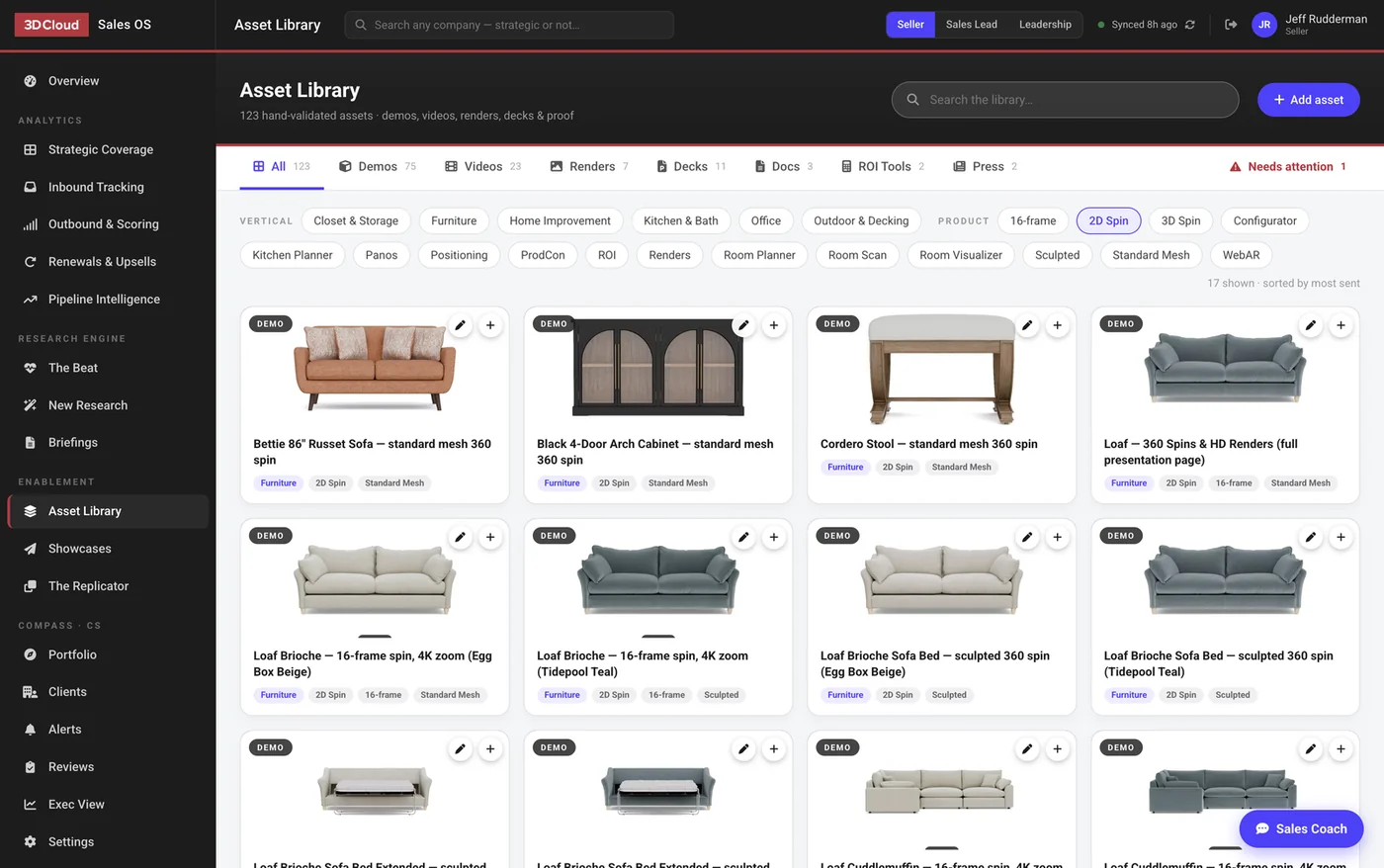This screenshot has width=1384, height=868.
Task: Click the Search the library field
Action: tap(1066, 100)
